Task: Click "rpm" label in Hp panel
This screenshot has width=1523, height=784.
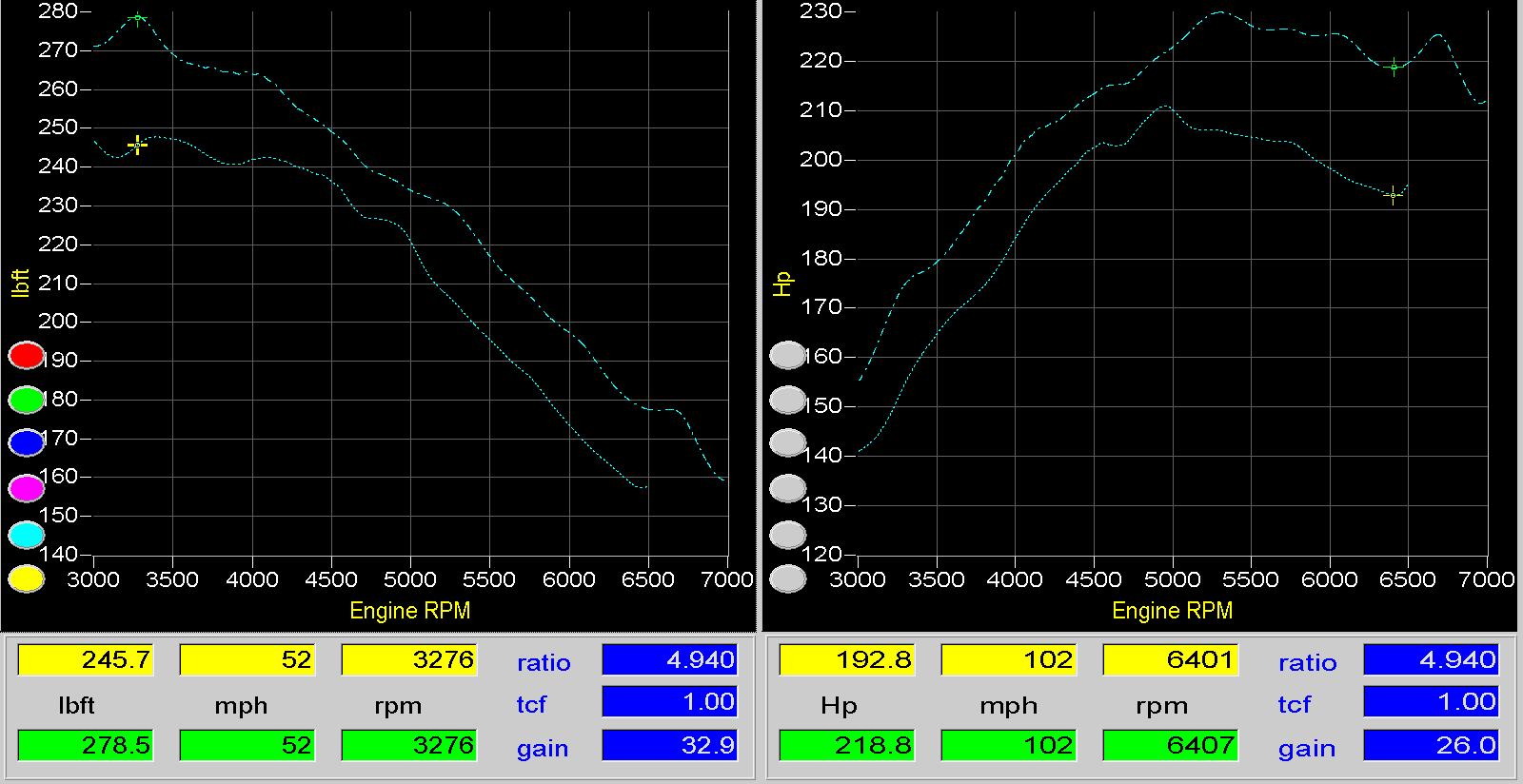Action: (1161, 706)
